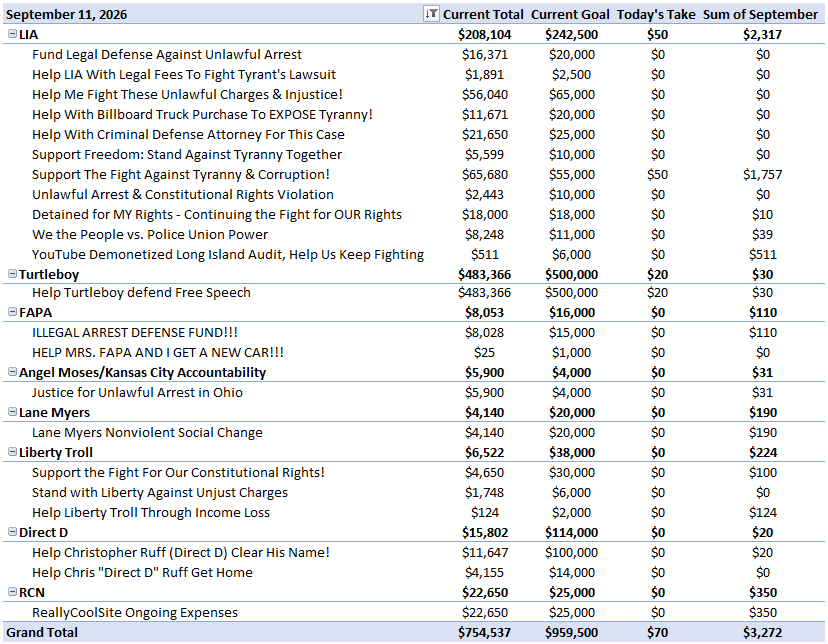
Task: Collapse the RCN group
Action: pyautogui.click(x=12, y=592)
